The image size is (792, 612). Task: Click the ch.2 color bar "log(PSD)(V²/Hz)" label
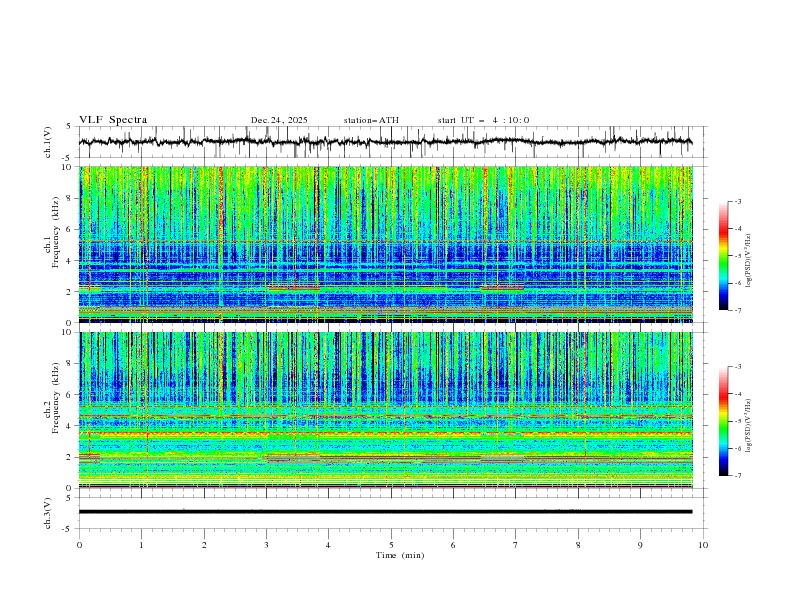(x=749, y=425)
